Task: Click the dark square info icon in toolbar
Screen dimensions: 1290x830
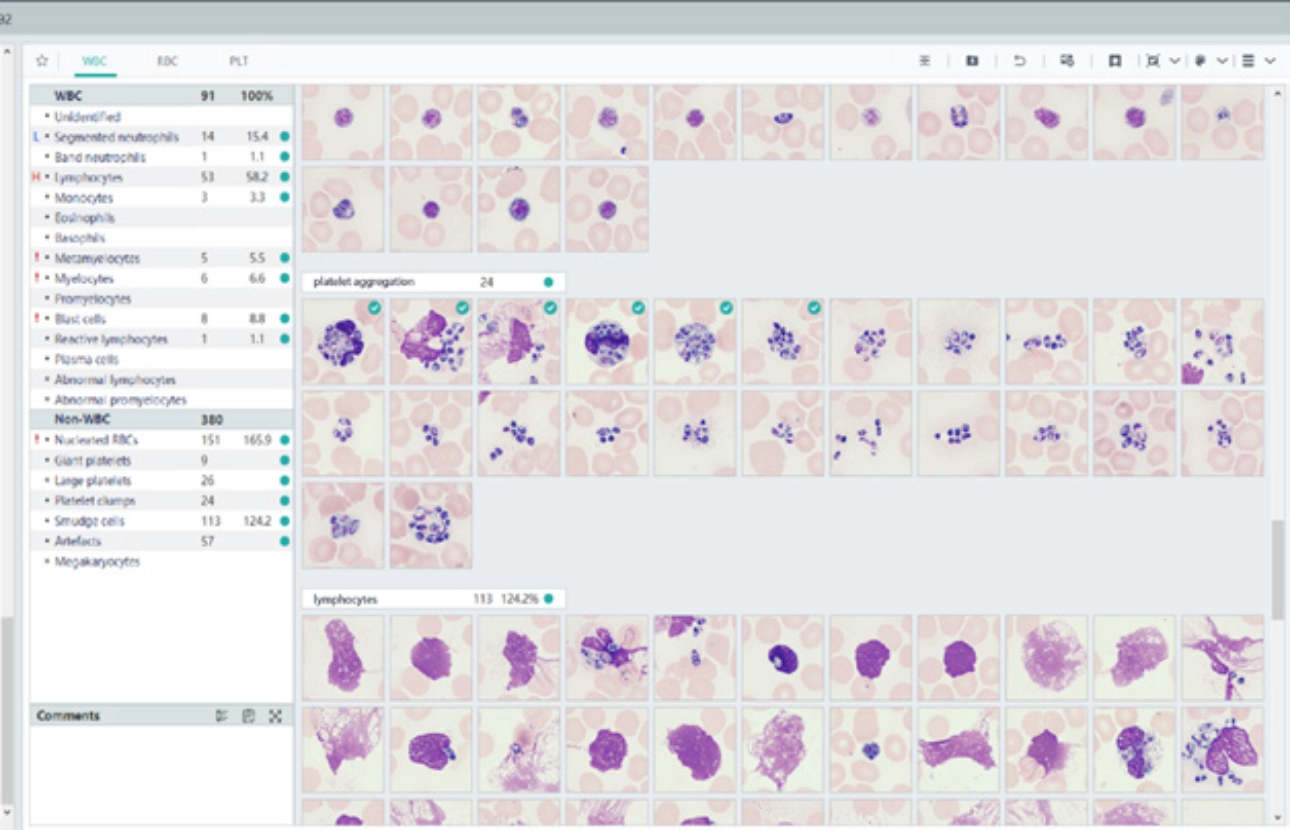Action: 972,61
